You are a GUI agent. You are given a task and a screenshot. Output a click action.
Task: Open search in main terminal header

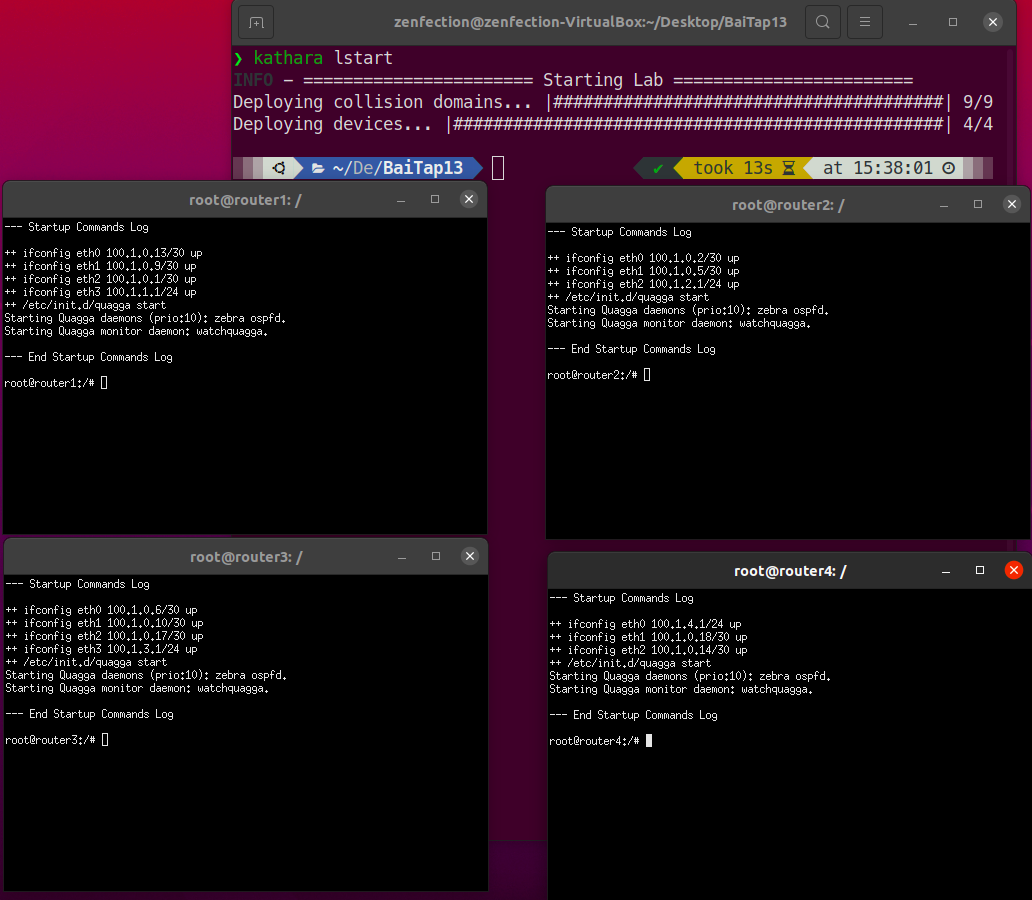[823, 22]
